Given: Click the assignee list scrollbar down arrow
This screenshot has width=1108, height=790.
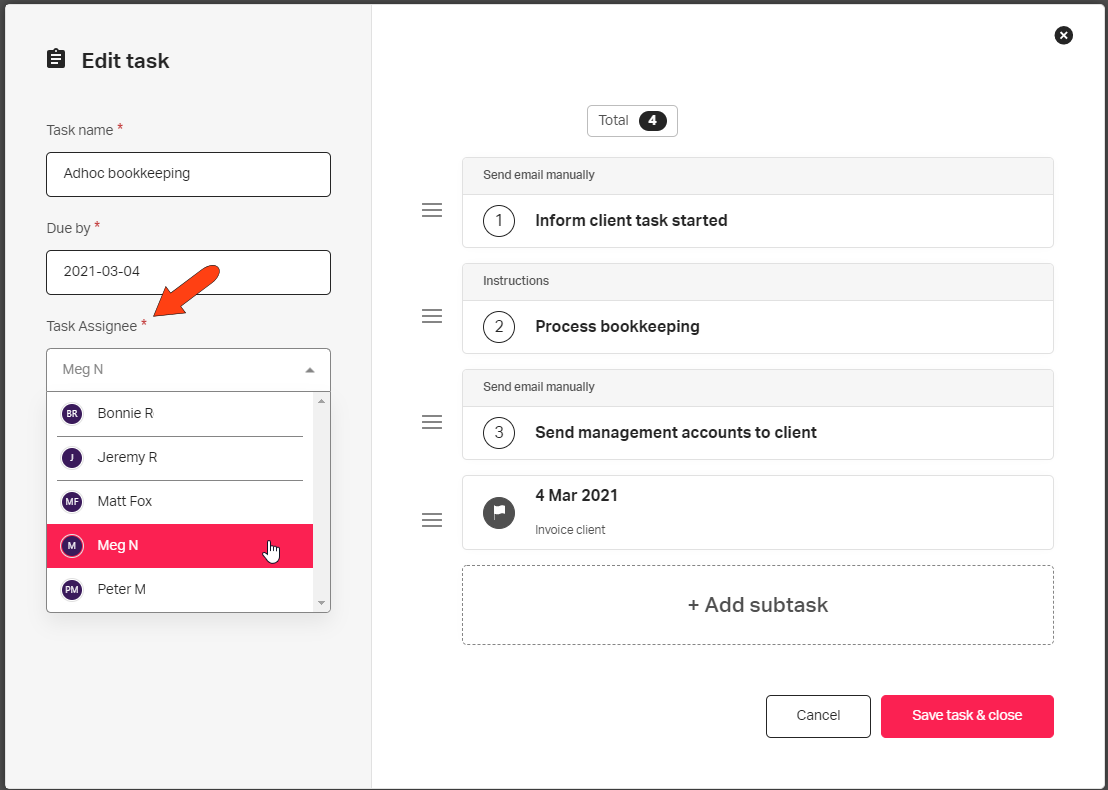Looking at the screenshot, I should tap(322, 603).
